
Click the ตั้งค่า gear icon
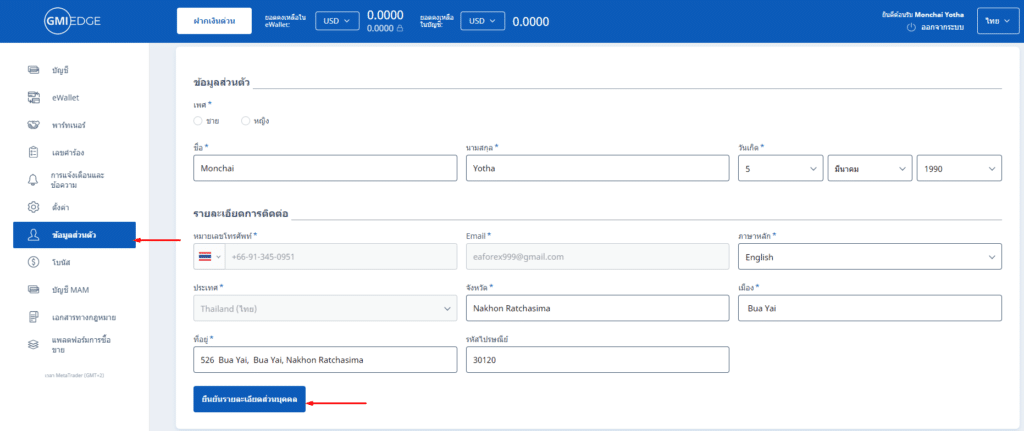[33, 207]
